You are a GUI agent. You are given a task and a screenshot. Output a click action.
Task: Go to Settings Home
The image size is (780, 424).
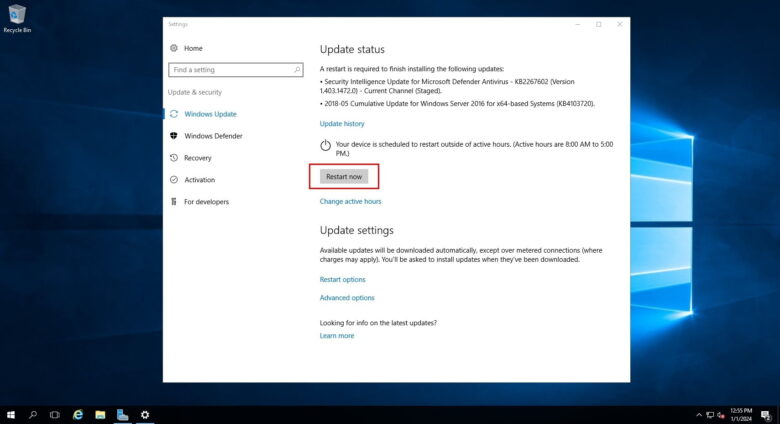[193, 48]
